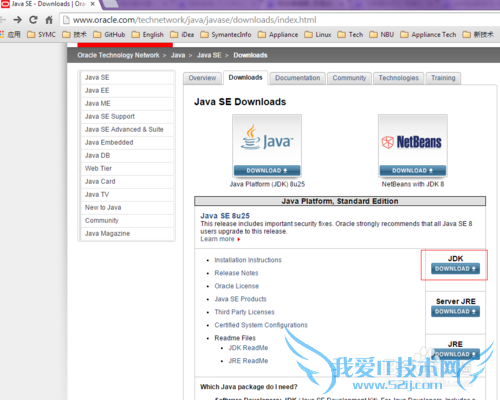
Task: Open Java Magazine sidebar item
Action: [x=127, y=234]
